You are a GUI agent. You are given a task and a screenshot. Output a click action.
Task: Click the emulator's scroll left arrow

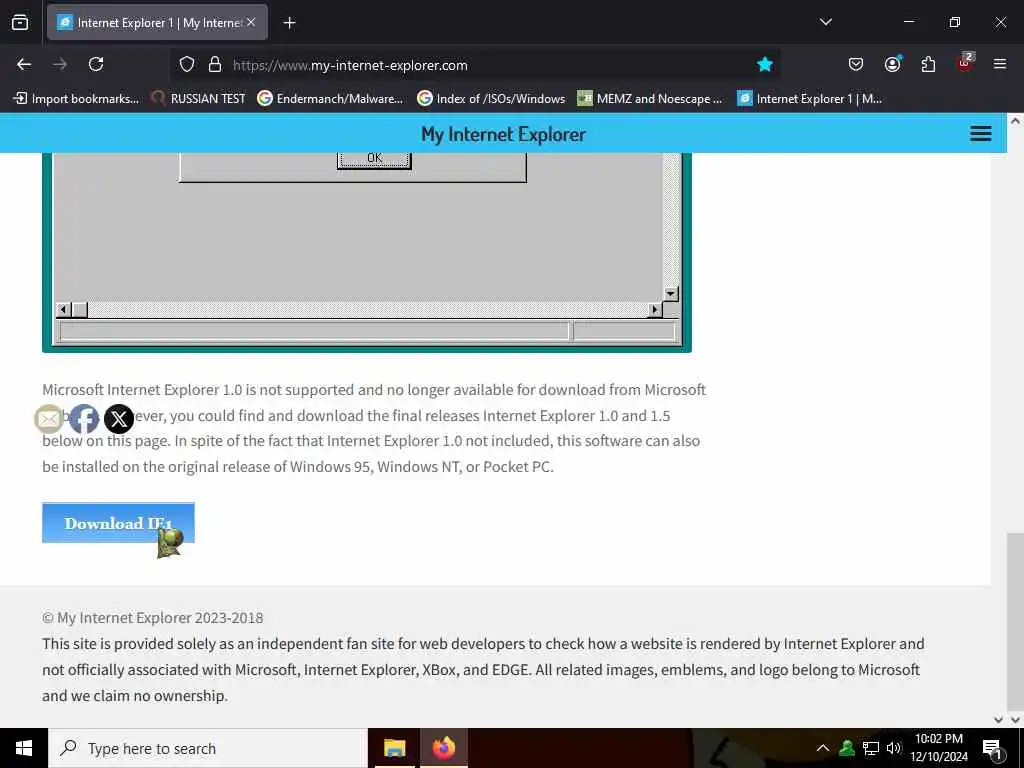click(63, 310)
